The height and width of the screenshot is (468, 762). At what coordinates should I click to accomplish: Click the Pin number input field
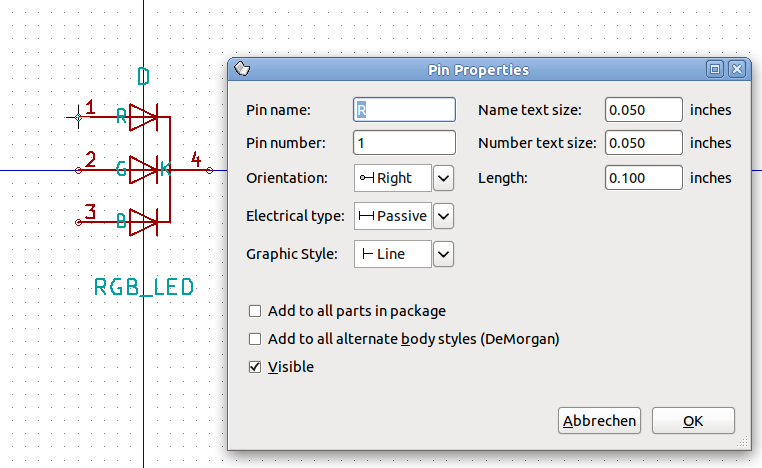[x=404, y=143]
